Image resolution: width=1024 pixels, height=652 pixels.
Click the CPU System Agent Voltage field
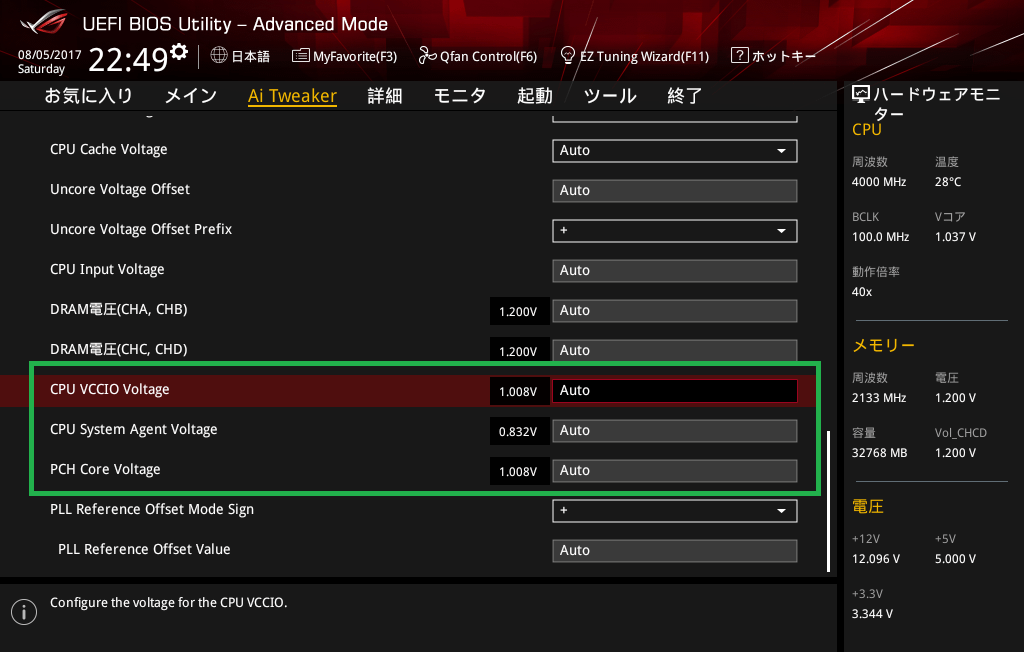pos(675,431)
